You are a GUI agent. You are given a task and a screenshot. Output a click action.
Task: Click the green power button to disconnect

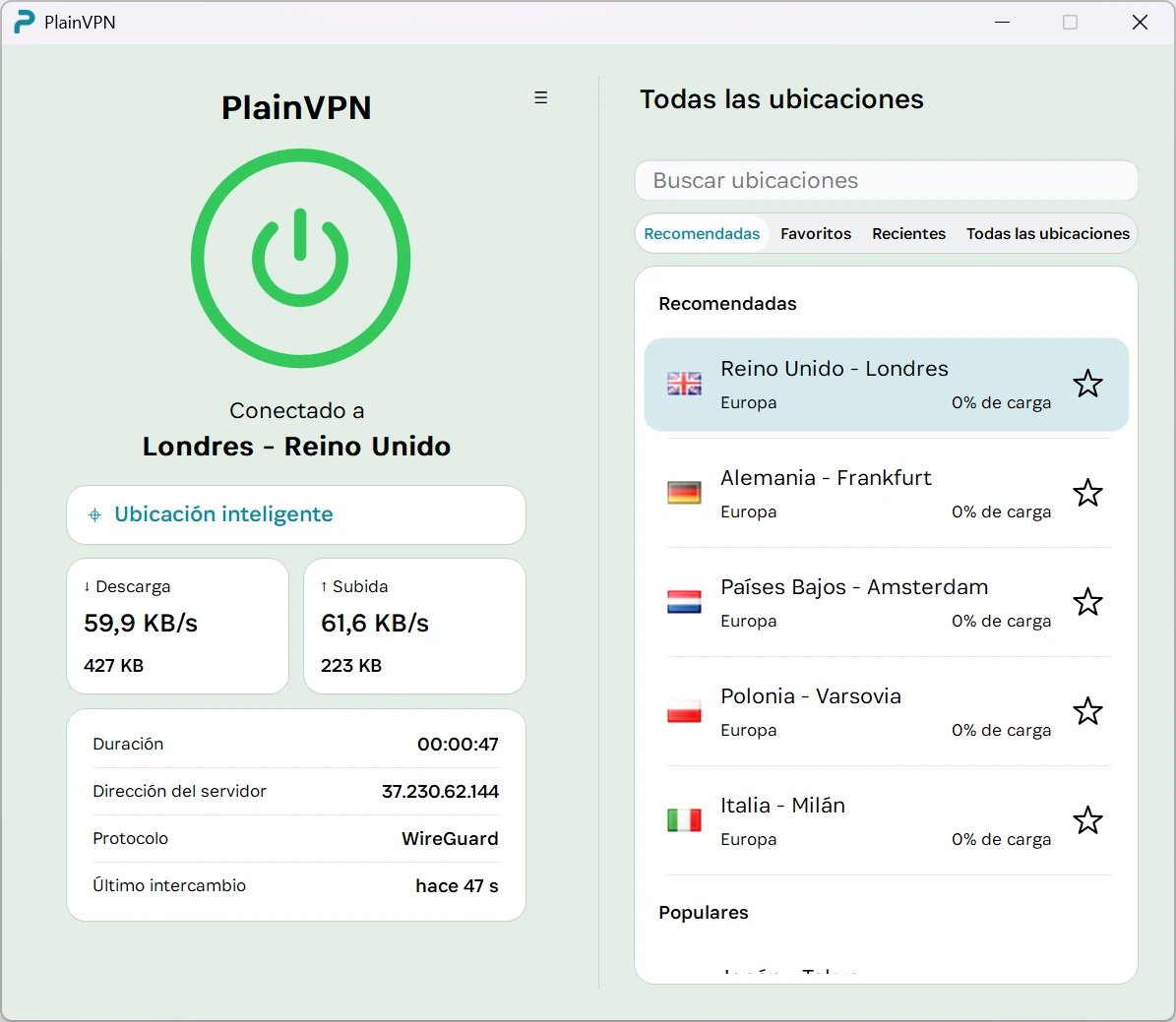300,258
